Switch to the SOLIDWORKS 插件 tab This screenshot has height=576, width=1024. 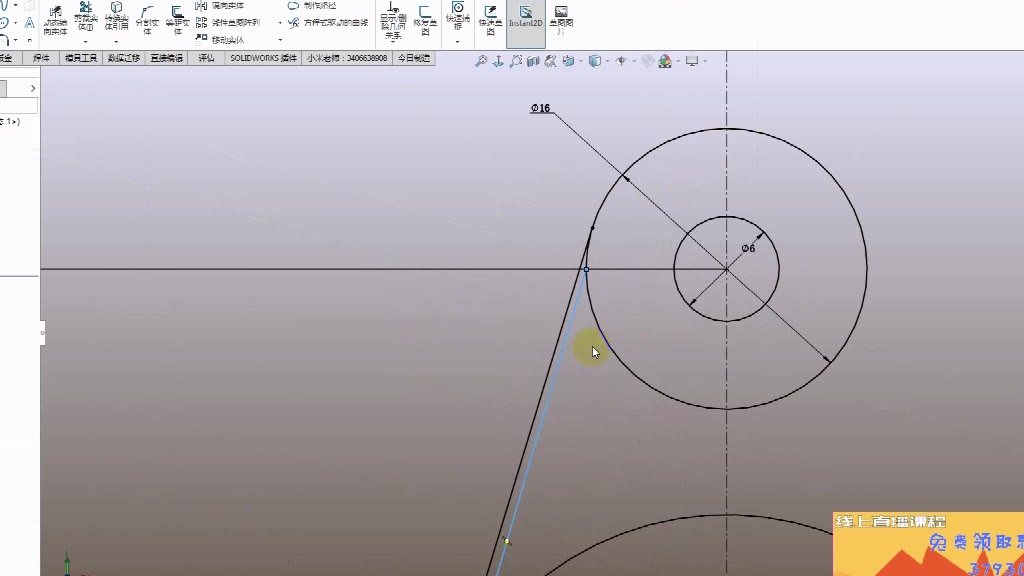pyautogui.click(x=264, y=58)
